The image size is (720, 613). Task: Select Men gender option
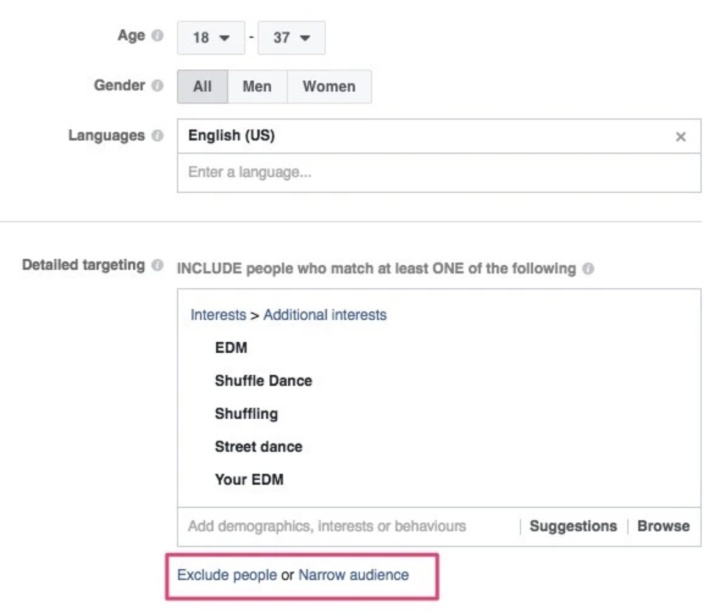tap(258, 87)
